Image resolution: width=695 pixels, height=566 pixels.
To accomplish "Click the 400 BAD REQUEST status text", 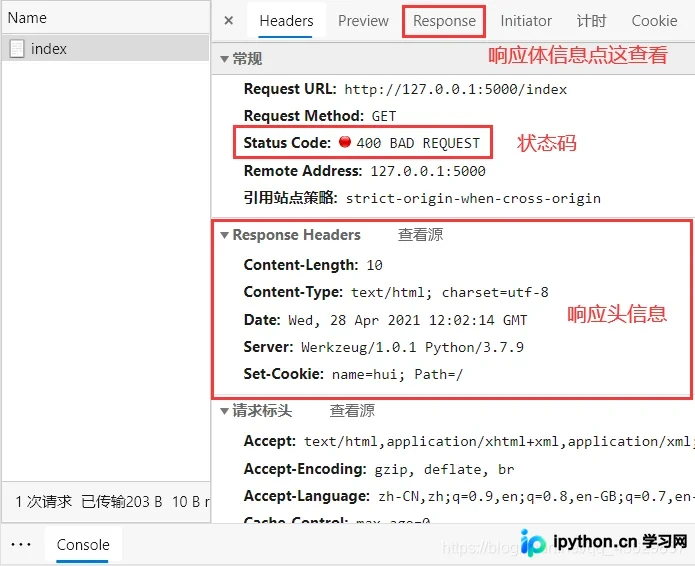I will click(418, 143).
